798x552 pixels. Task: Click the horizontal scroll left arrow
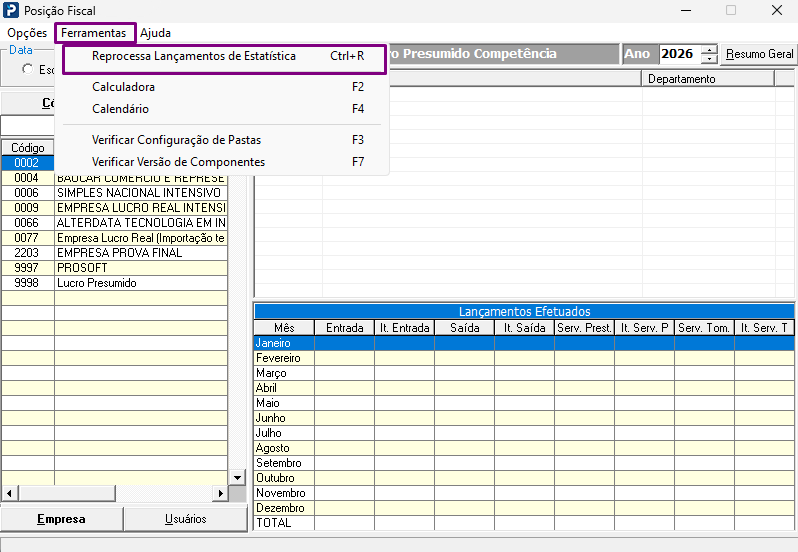tap(9, 493)
